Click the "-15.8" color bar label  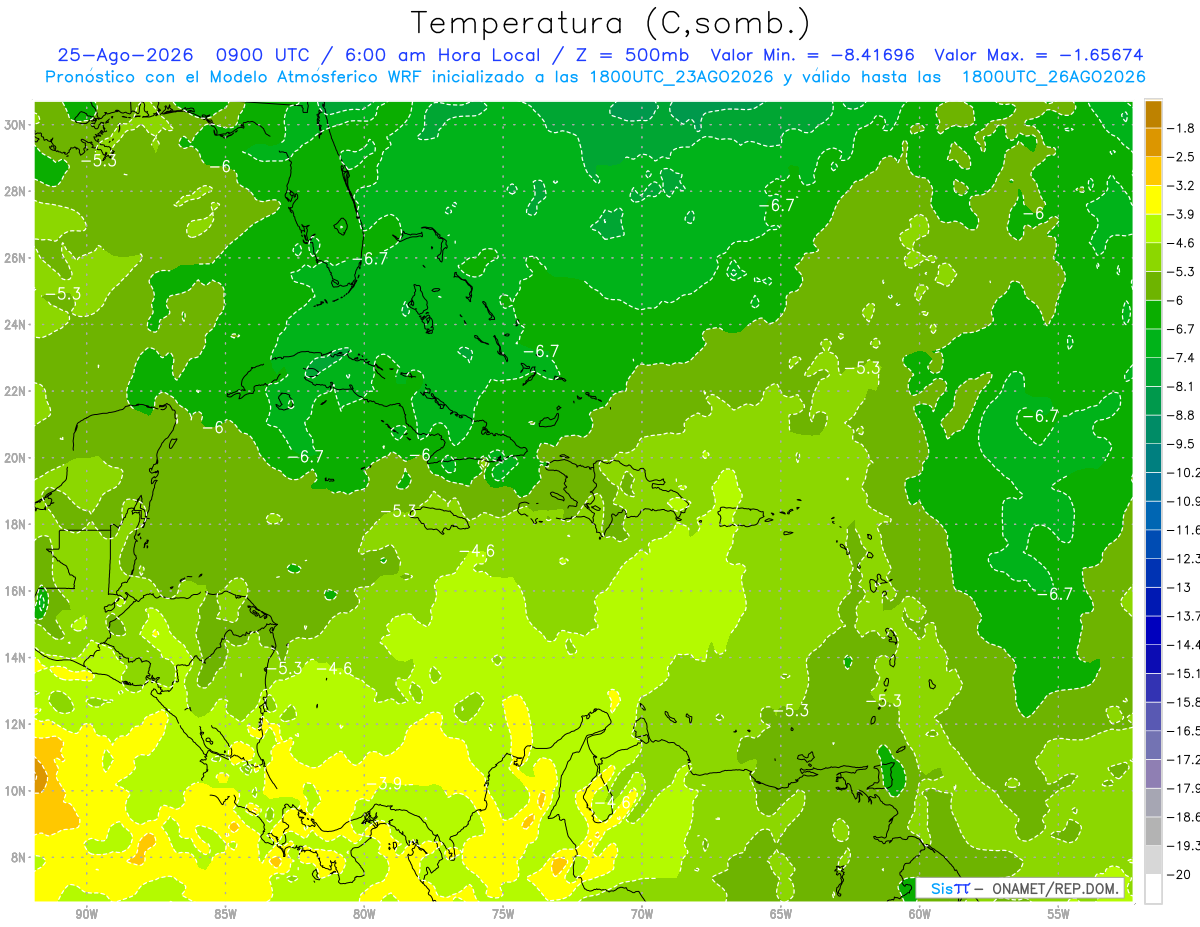tap(1185, 702)
